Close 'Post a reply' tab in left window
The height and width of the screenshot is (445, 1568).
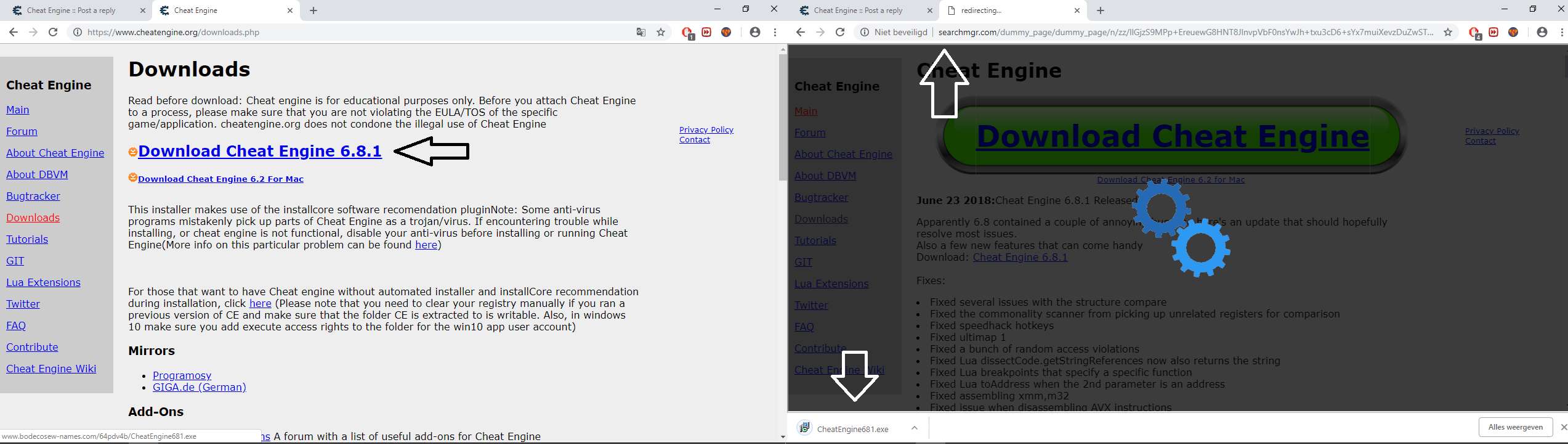pos(143,10)
